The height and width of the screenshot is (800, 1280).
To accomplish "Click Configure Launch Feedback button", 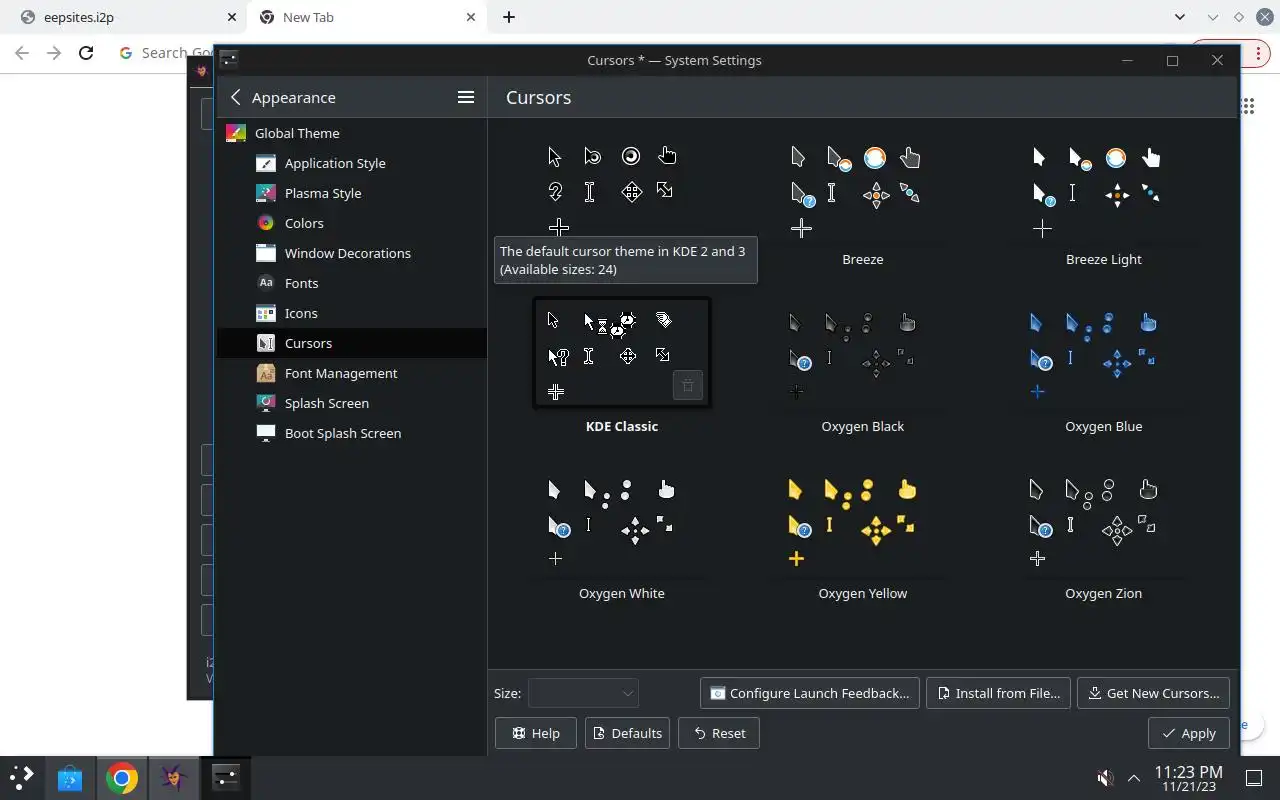I will click(x=810, y=693).
